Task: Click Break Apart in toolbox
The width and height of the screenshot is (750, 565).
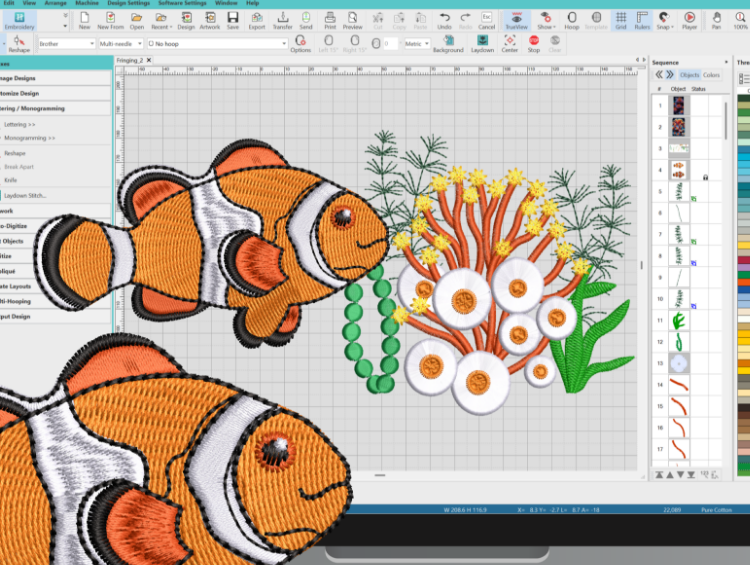Action: 19,167
